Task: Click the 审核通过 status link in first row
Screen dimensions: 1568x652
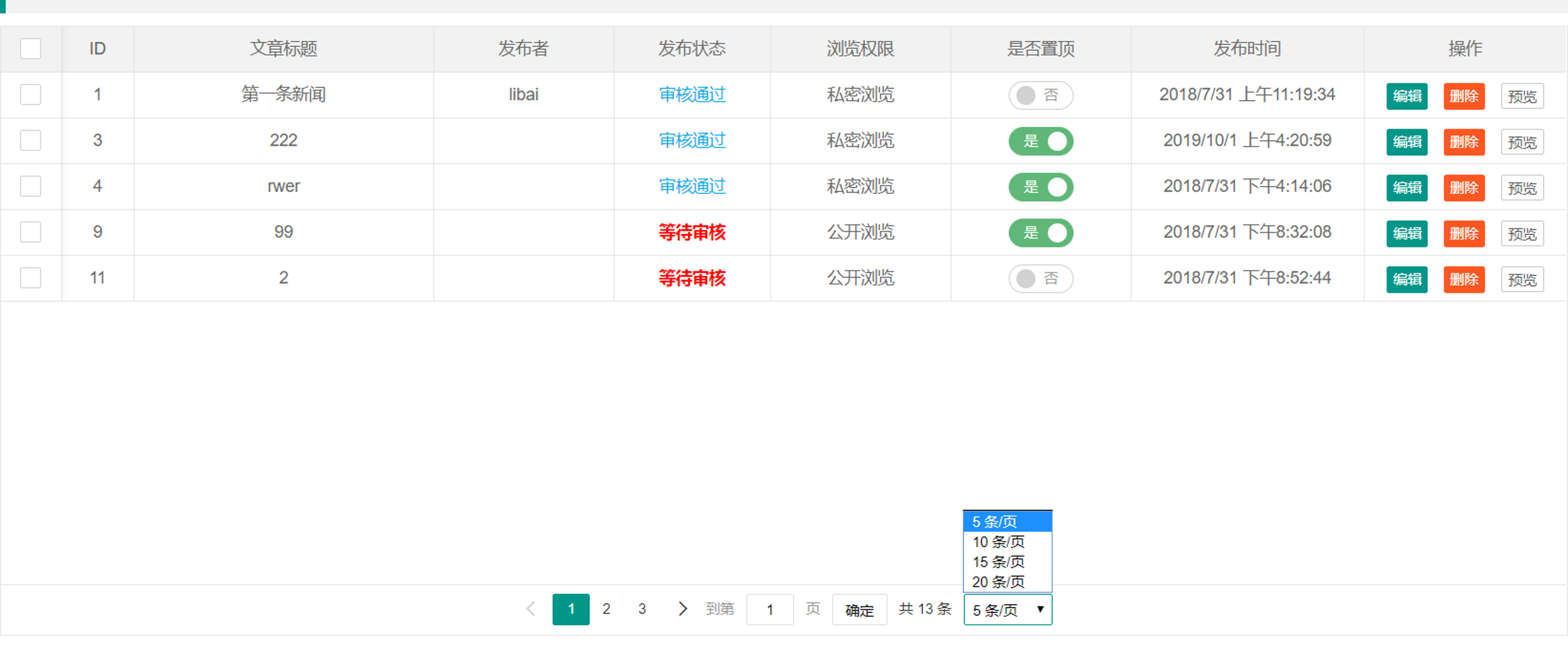Action: (x=692, y=95)
